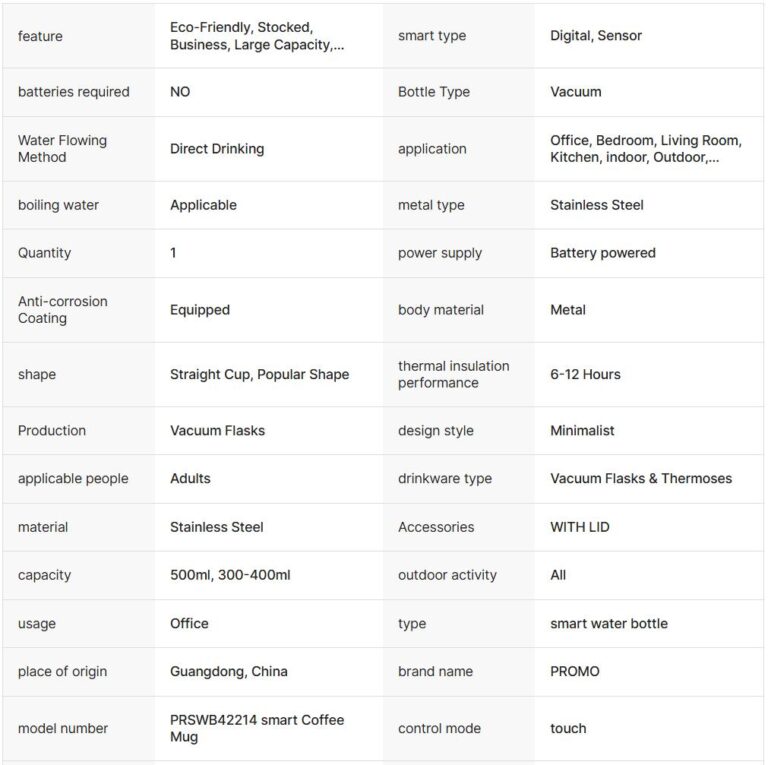Select the 'Straight Cup, Popular Shape' value
This screenshot has width=768, height=765.
click(259, 375)
